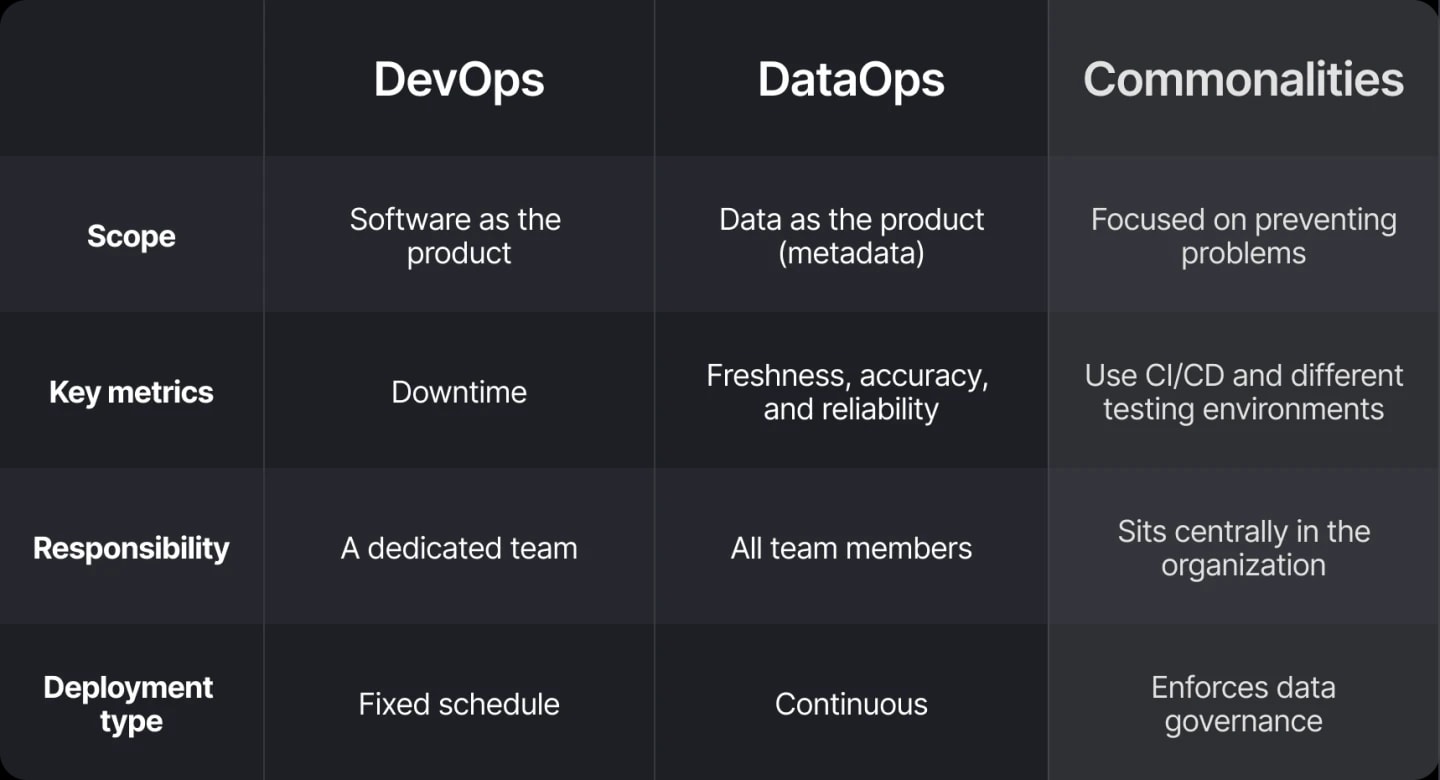Select the 'A dedicated team' cell

coord(459,548)
